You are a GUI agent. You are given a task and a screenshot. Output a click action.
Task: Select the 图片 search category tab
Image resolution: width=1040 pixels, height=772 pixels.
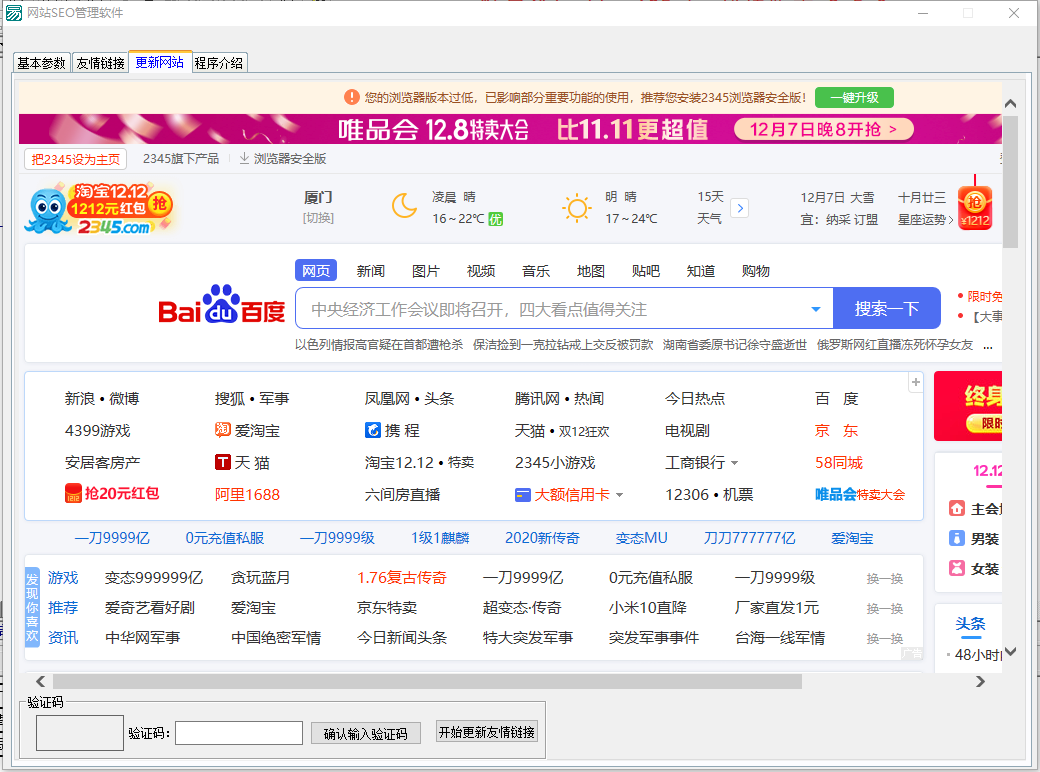click(425, 271)
